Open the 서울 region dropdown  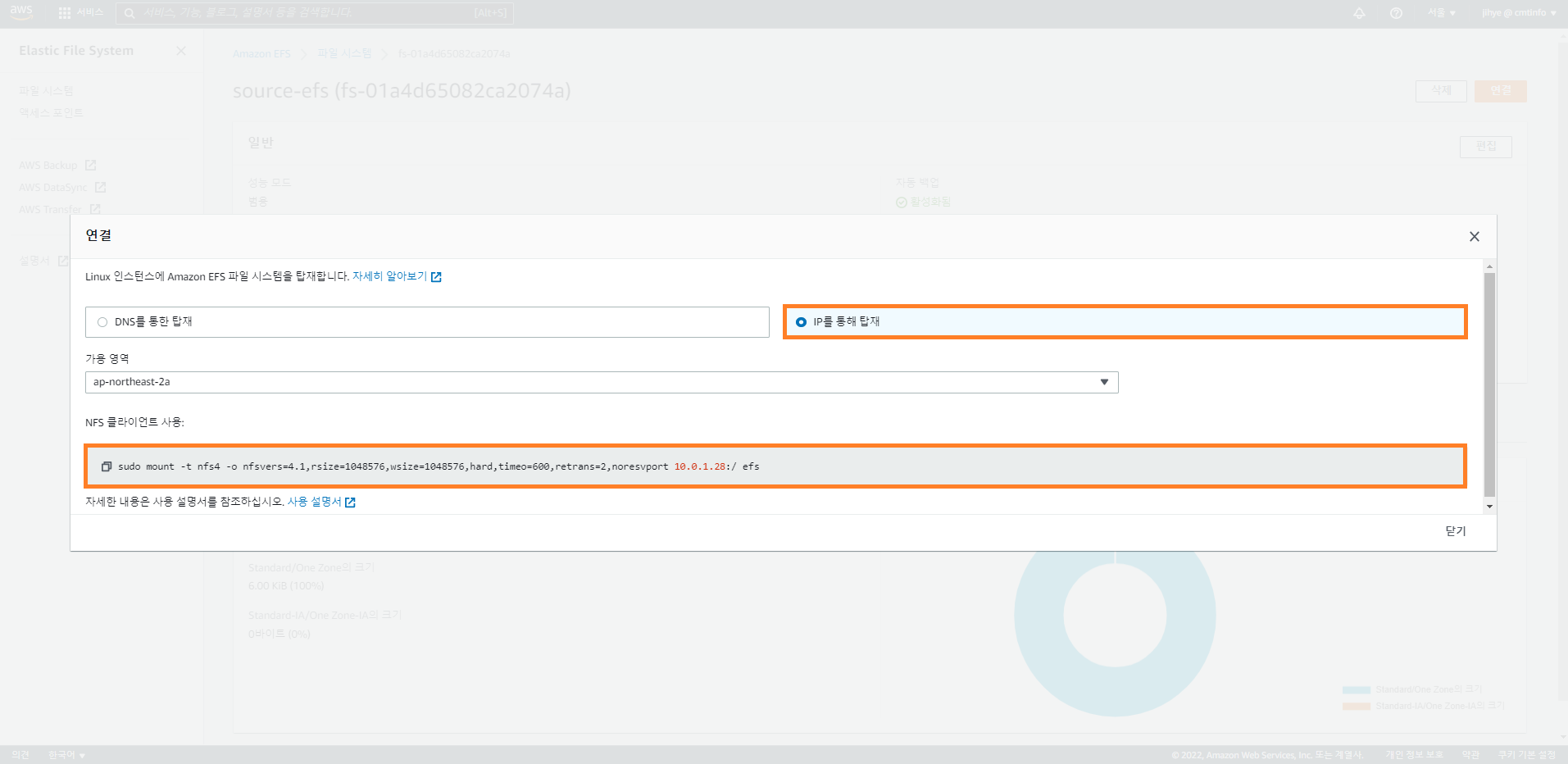coord(1441,13)
